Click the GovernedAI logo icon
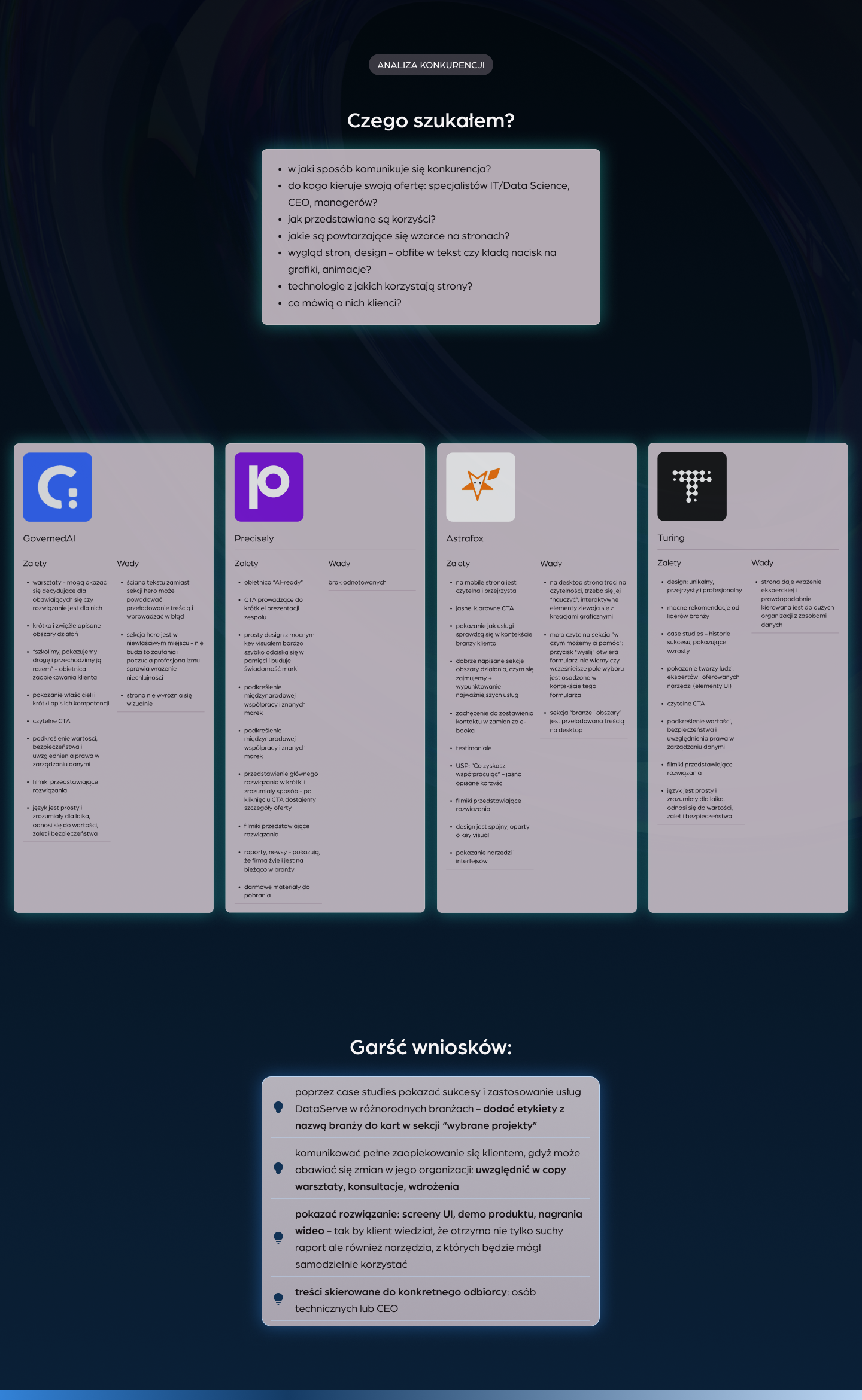 click(x=57, y=487)
